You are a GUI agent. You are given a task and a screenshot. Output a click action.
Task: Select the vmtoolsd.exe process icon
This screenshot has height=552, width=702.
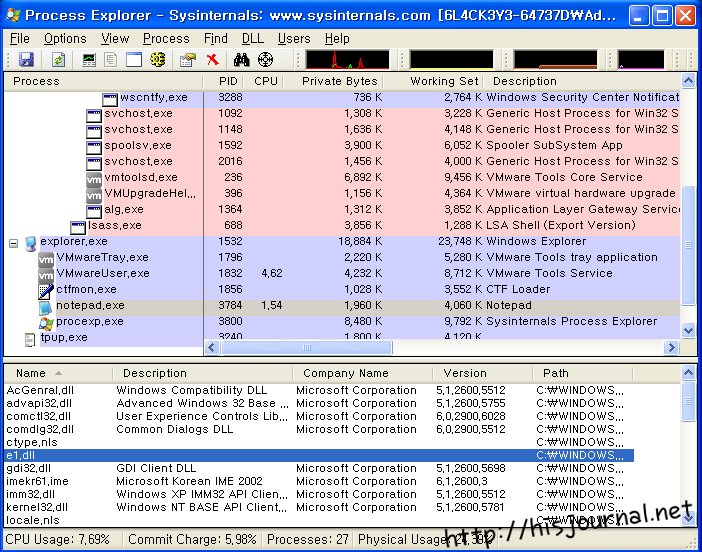tap(94, 180)
